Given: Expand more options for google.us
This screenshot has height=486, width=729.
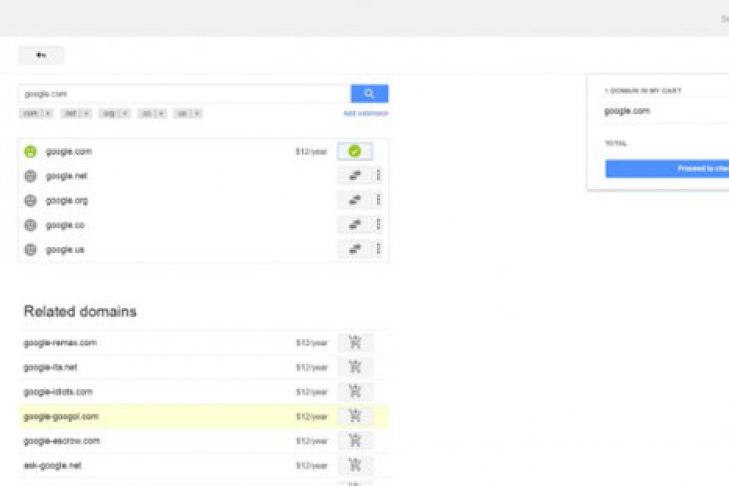Looking at the screenshot, I should tap(378, 249).
